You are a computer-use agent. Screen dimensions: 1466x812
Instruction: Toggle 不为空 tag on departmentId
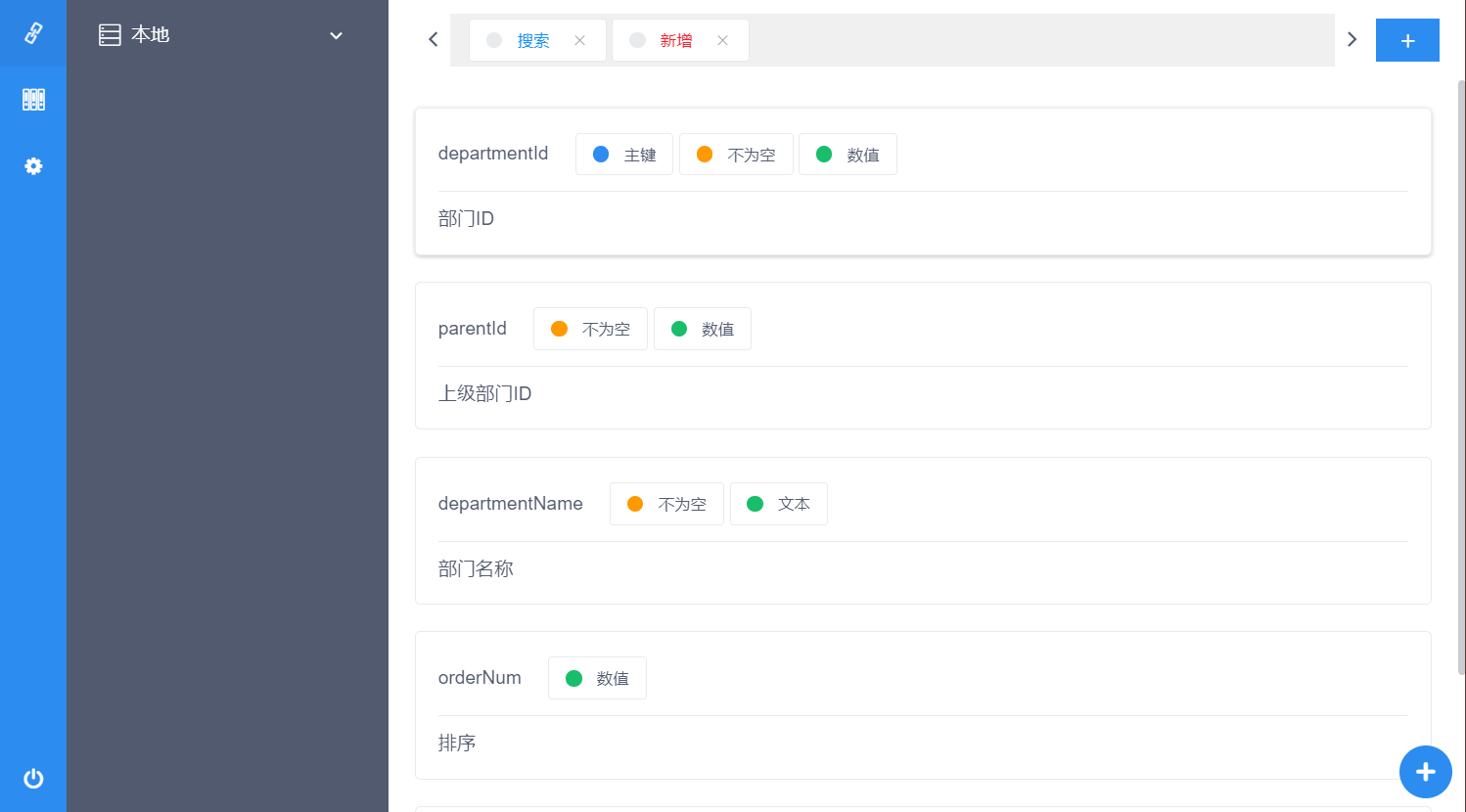pyautogui.click(x=736, y=155)
